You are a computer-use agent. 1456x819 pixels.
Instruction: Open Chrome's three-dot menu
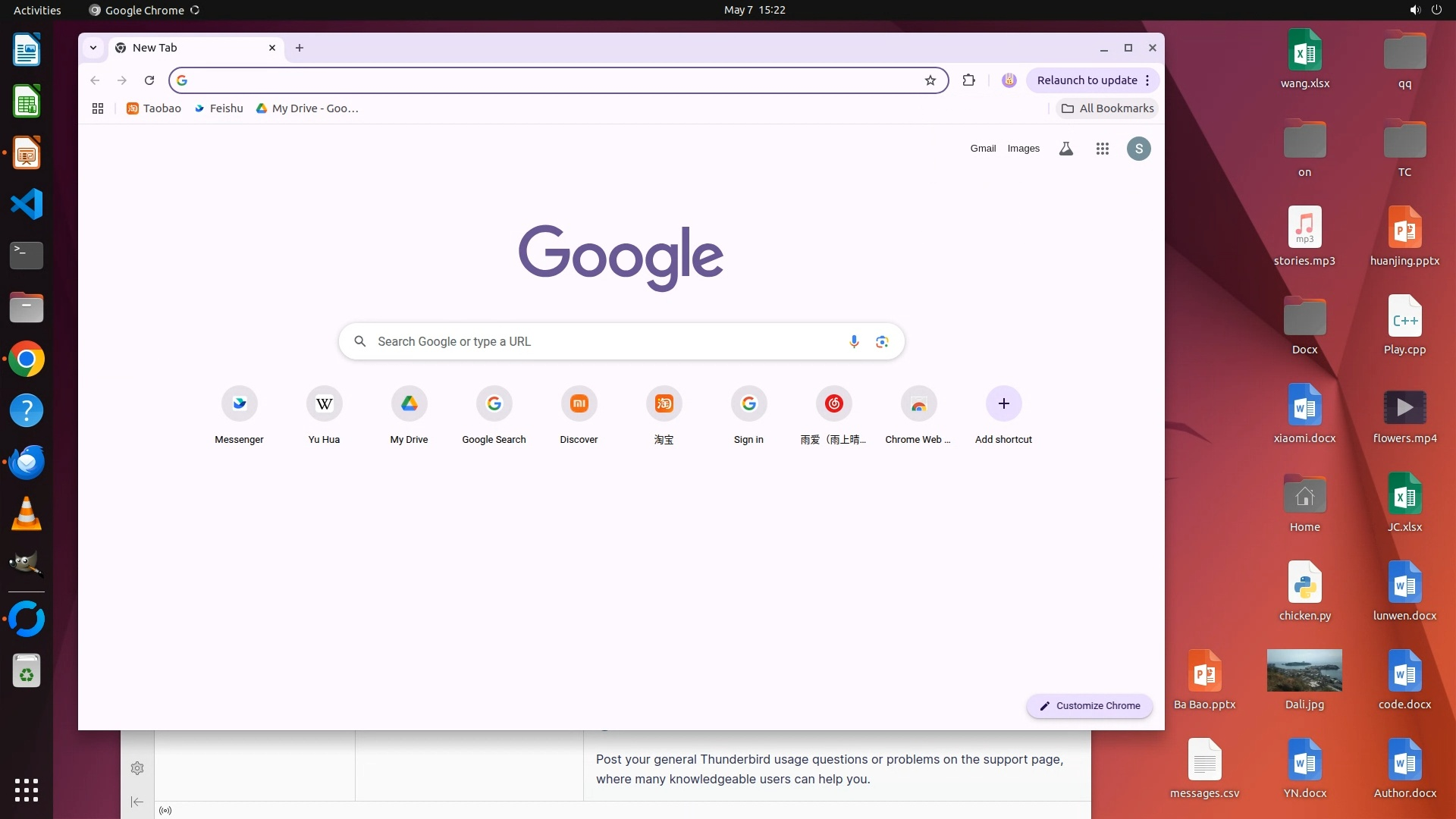1147,80
